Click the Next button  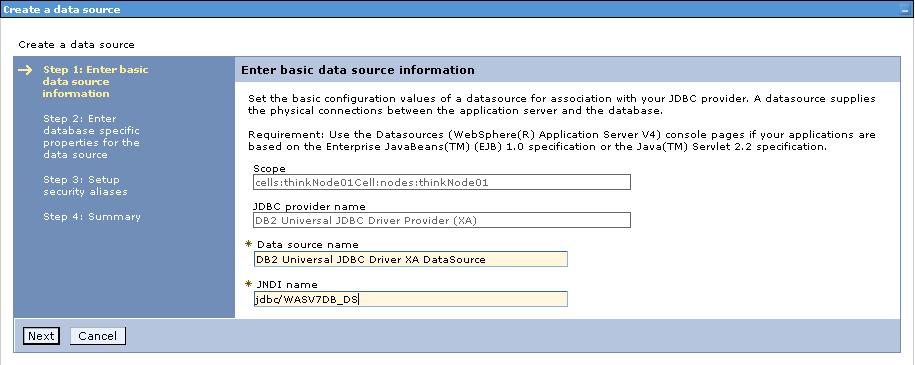(x=41, y=336)
